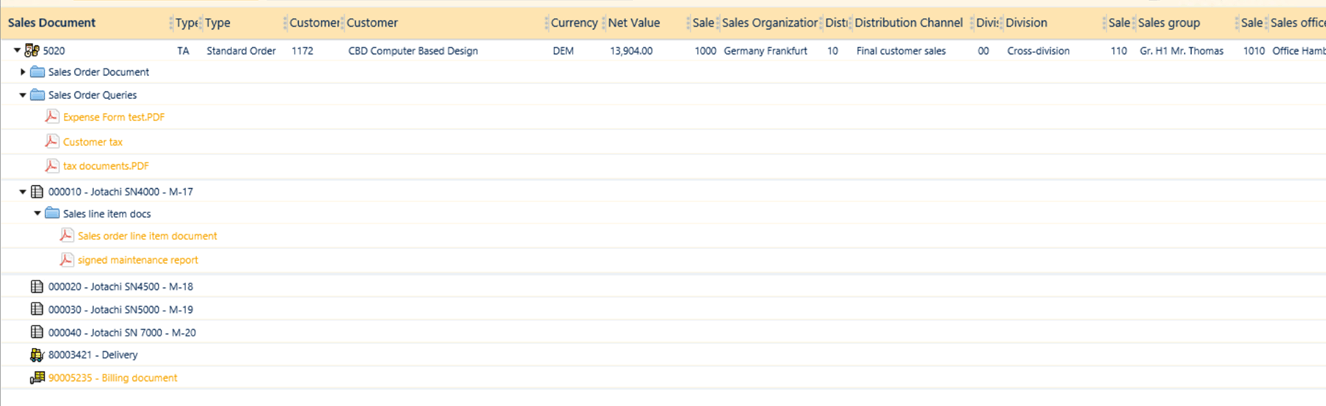
Task: Click the Sales Organization column header
Action: point(769,23)
